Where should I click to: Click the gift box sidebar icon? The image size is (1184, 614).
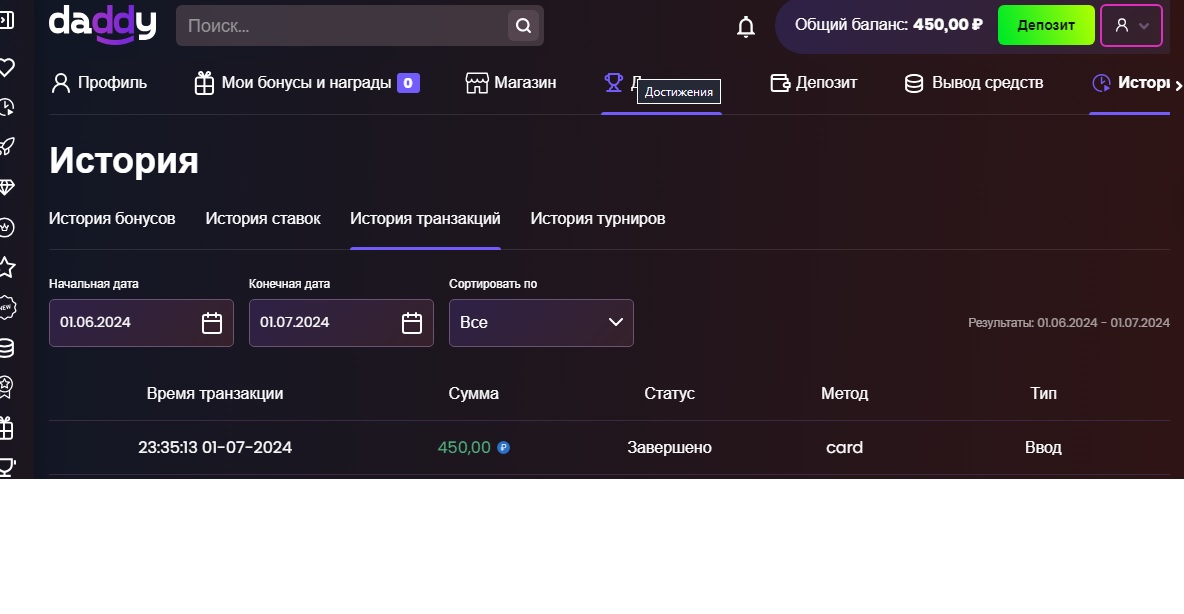(6, 428)
